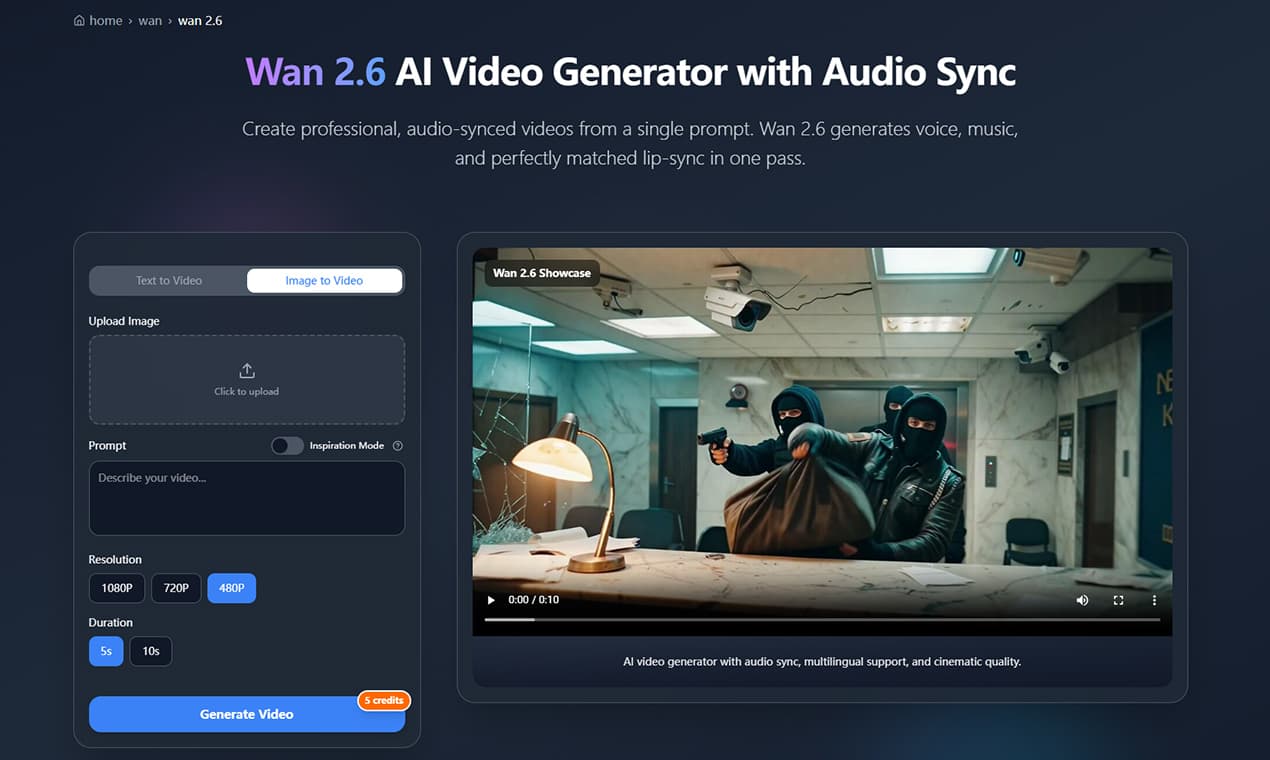Click the Generate Video button
The image size is (1270, 760).
[246, 714]
